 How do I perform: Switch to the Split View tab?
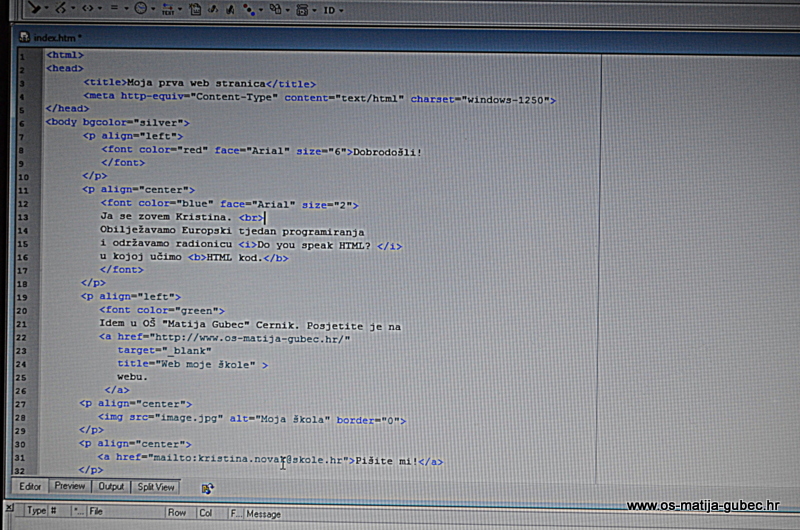tap(156, 487)
